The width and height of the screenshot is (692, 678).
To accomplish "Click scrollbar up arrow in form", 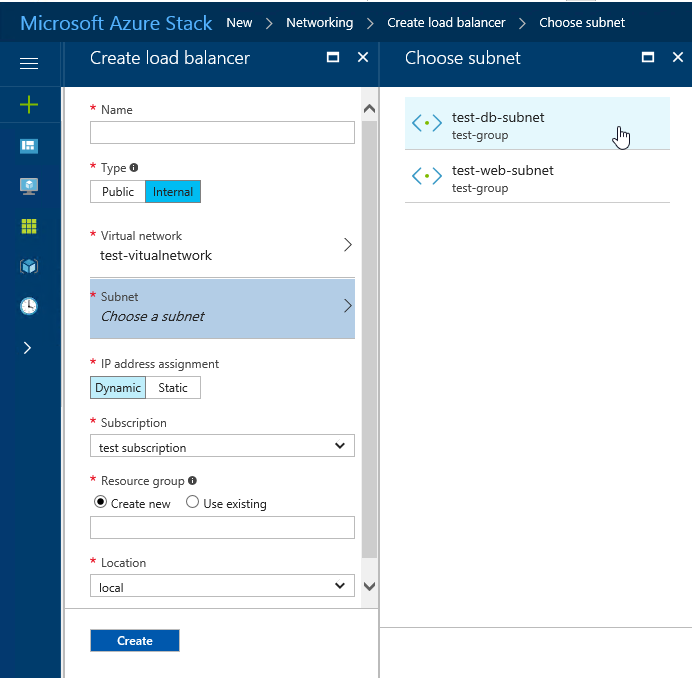I will pyautogui.click(x=369, y=109).
